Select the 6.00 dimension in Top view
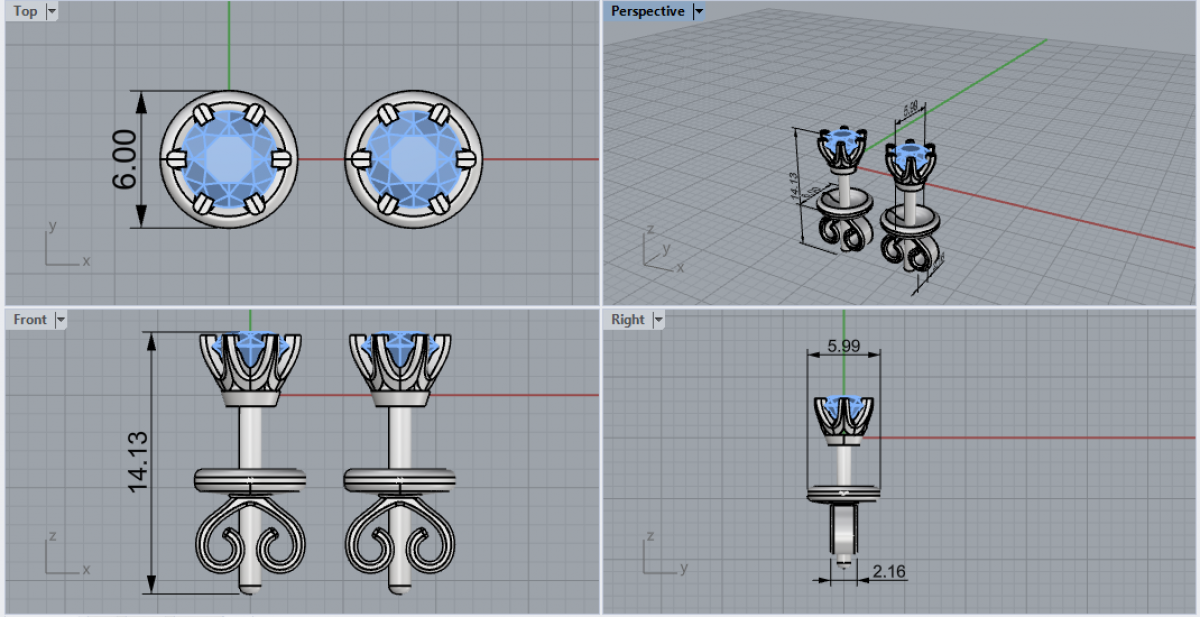The image size is (1200, 617). point(124,159)
